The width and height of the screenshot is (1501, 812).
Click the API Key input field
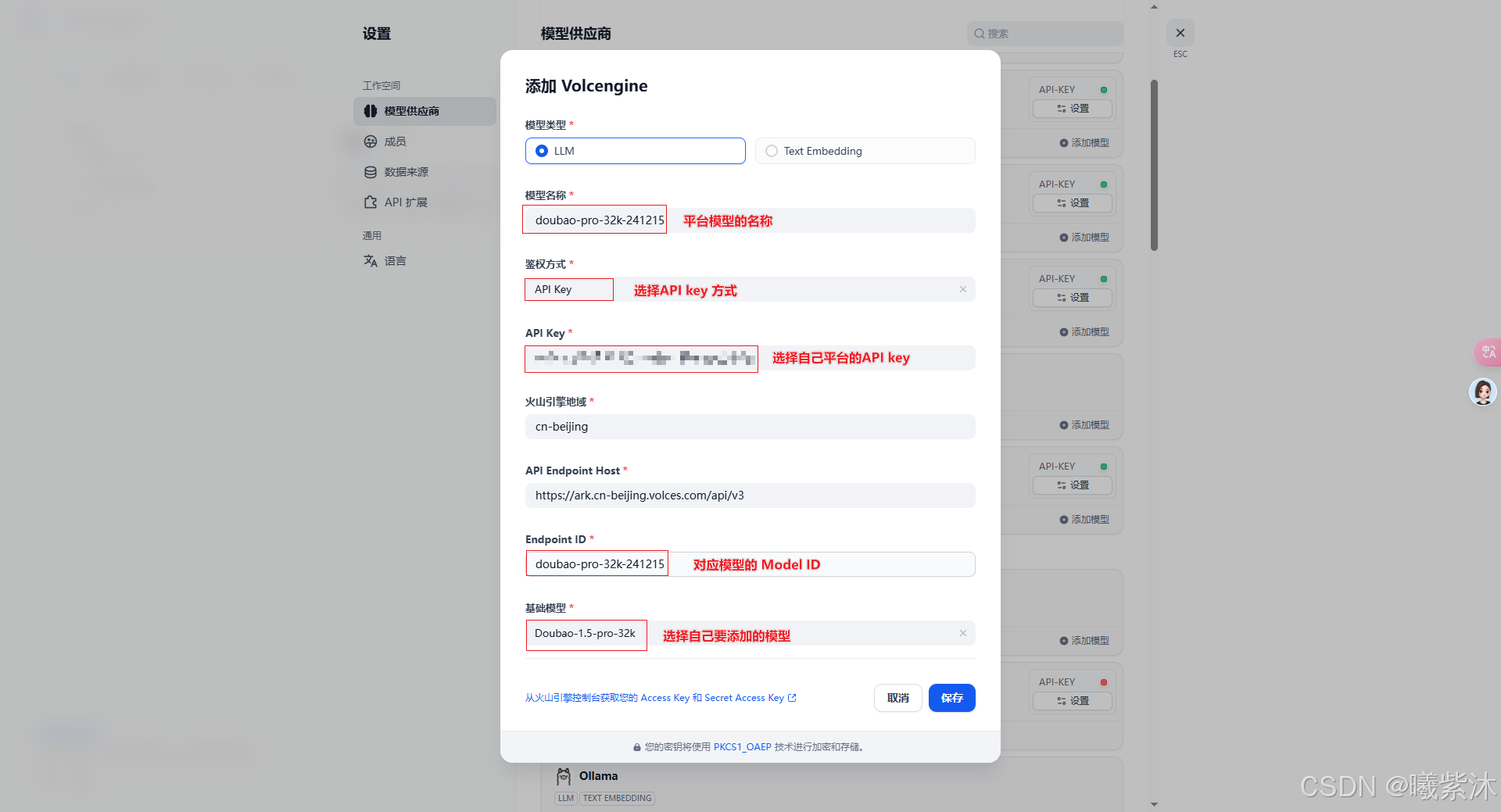point(750,358)
